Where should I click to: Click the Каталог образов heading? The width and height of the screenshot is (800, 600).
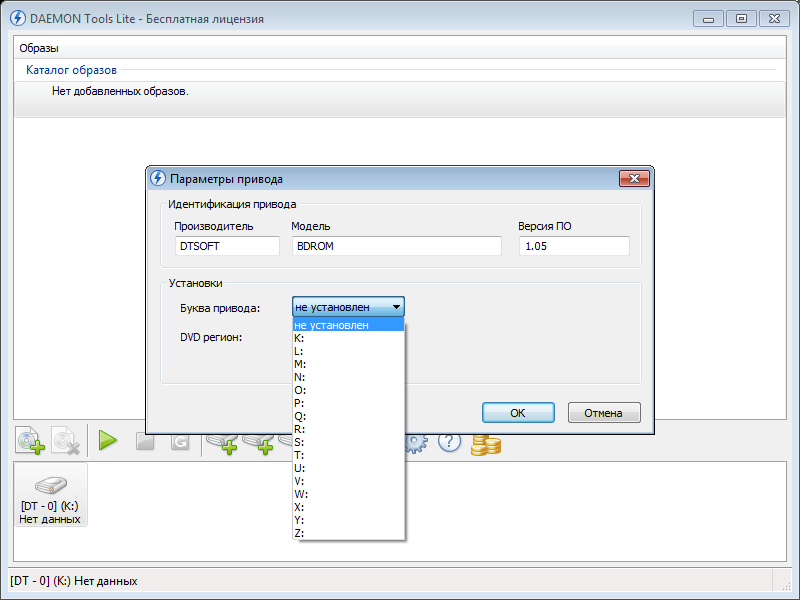point(71,70)
